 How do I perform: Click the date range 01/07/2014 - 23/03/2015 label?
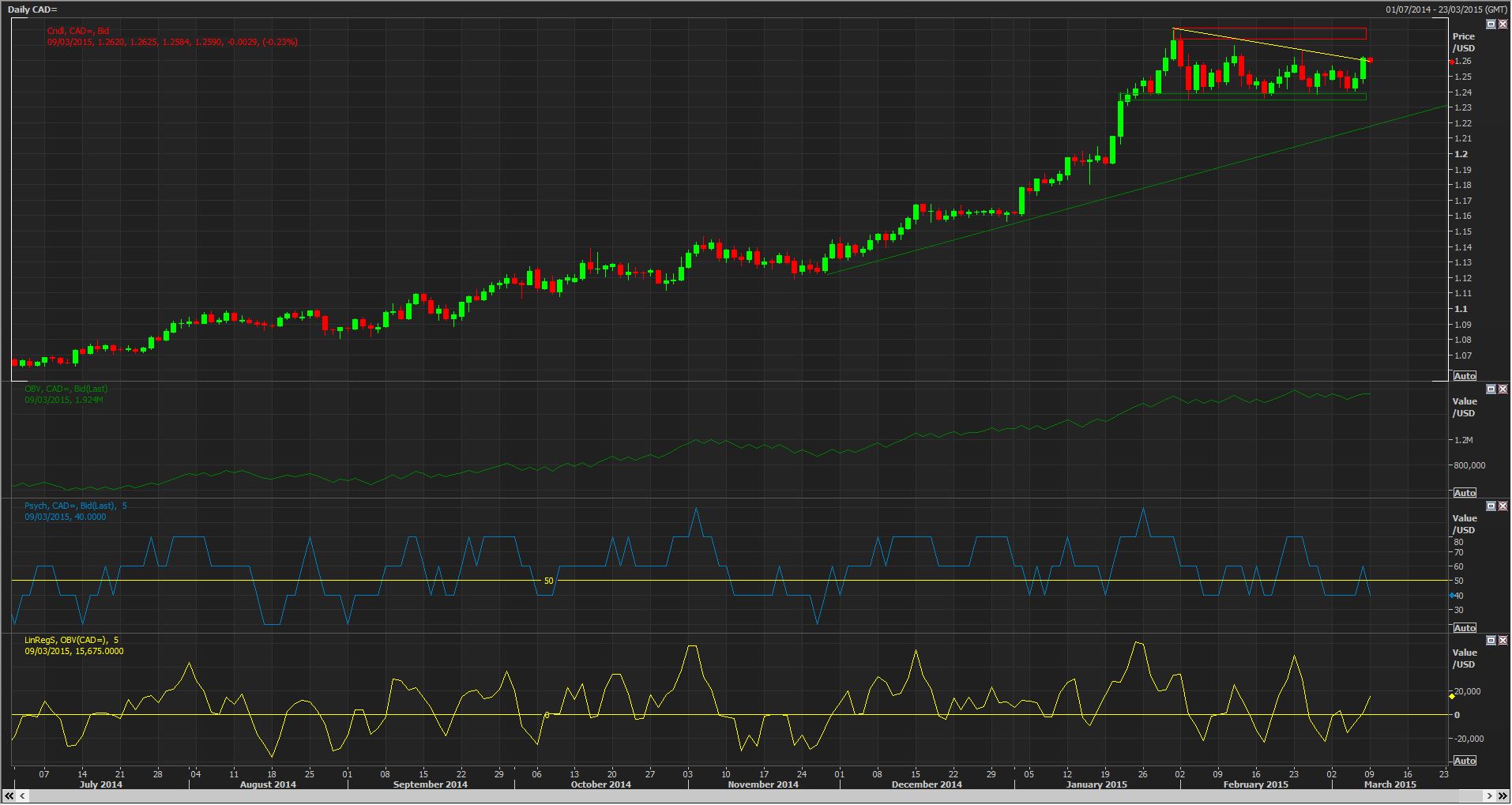coord(1446,9)
